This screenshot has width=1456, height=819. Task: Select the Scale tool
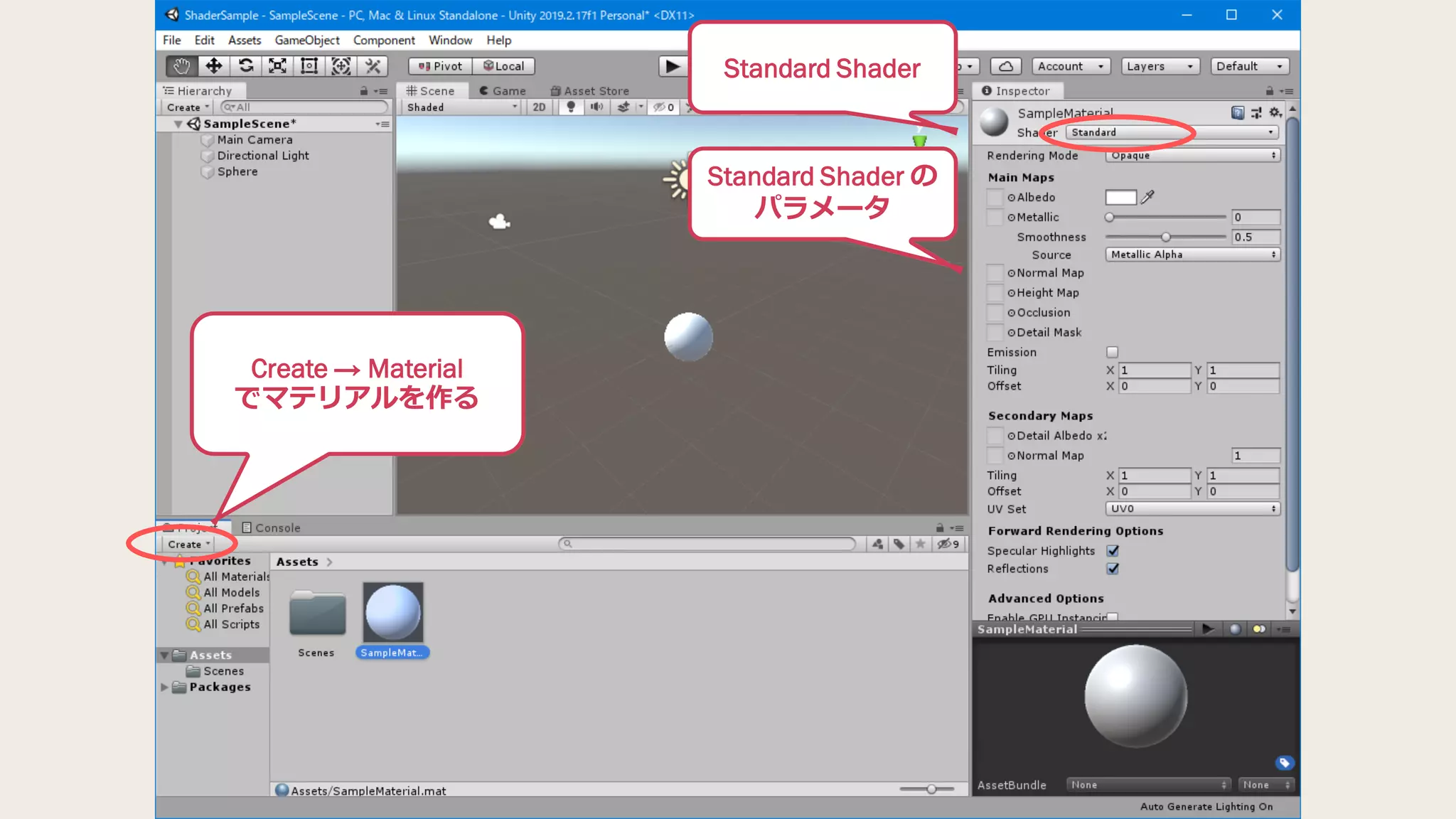pos(277,66)
